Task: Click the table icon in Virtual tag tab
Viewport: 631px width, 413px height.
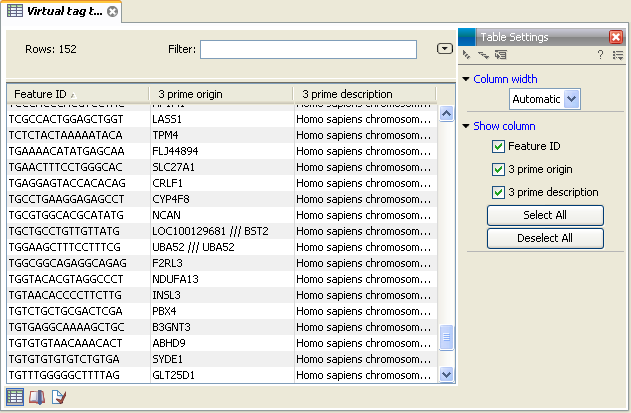Action: (15, 11)
